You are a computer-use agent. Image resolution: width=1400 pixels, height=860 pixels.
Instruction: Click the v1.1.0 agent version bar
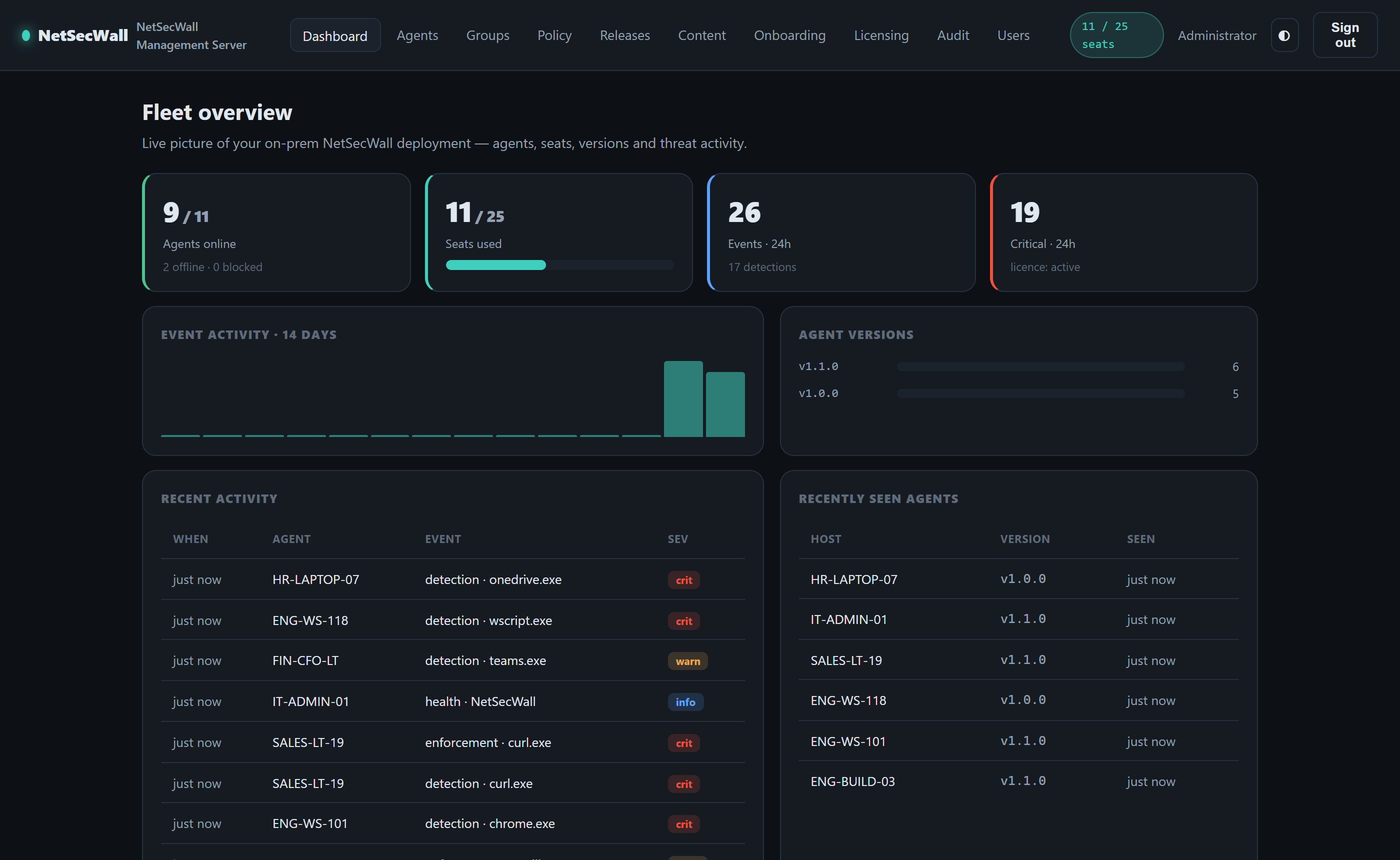click(x=1040, y=367)
